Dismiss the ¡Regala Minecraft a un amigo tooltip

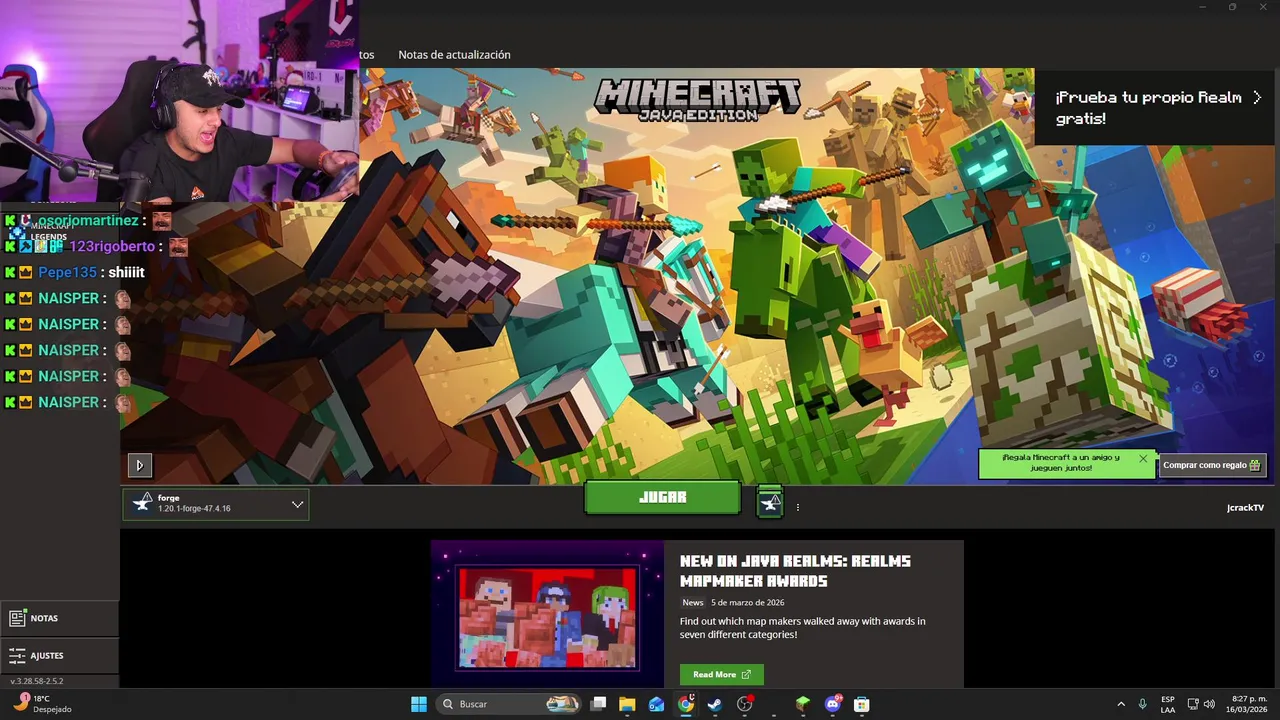[x=1143, y=459]
